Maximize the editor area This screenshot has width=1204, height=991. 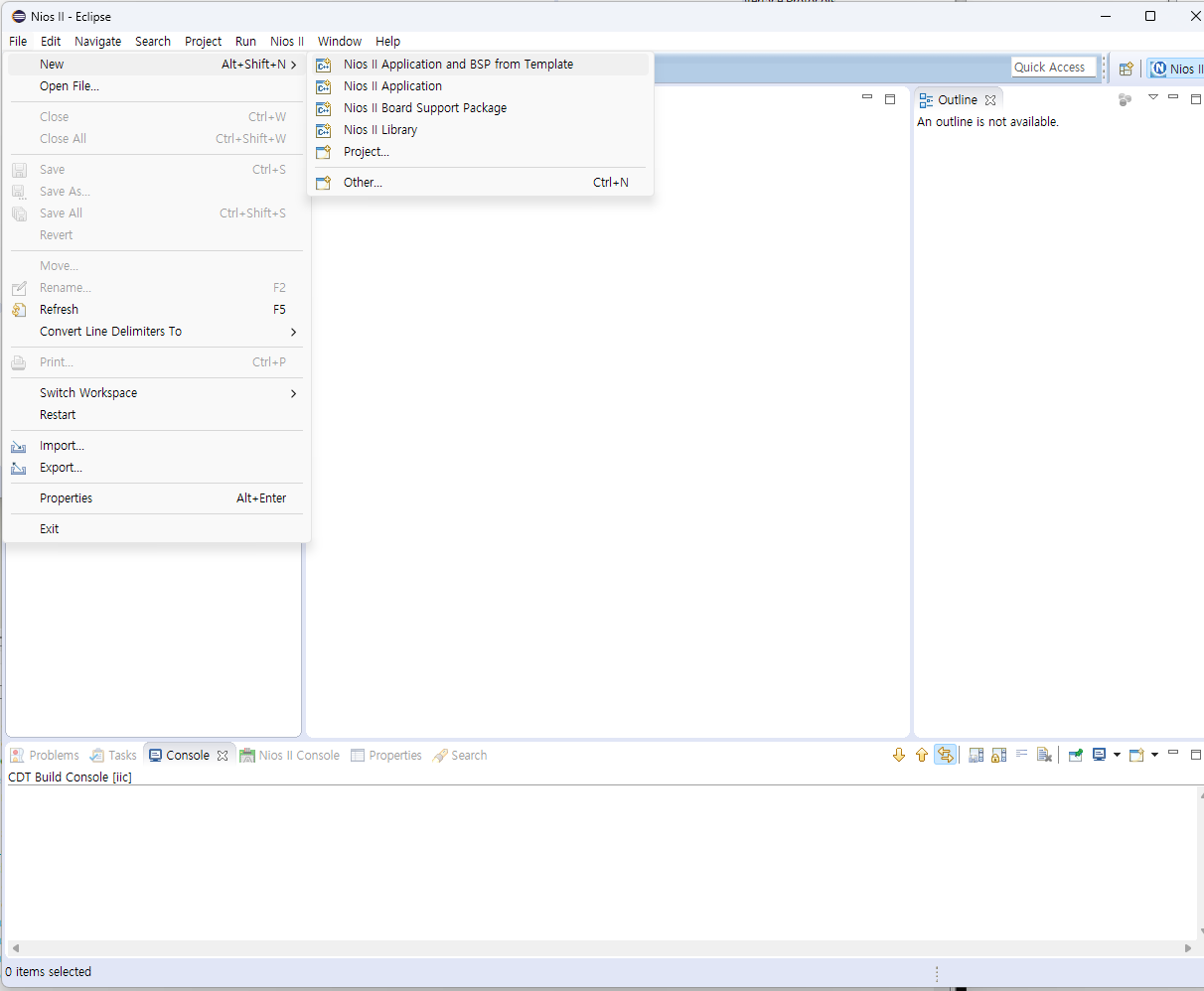tap(890, 99)
